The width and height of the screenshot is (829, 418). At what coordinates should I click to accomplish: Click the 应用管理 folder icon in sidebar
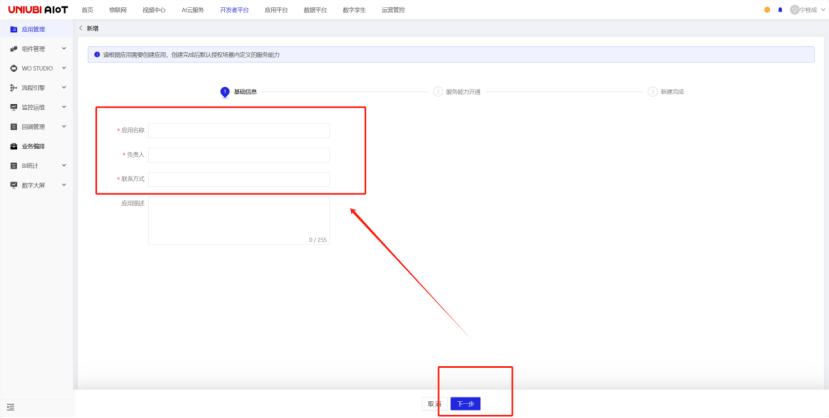(x=13, y=29)
